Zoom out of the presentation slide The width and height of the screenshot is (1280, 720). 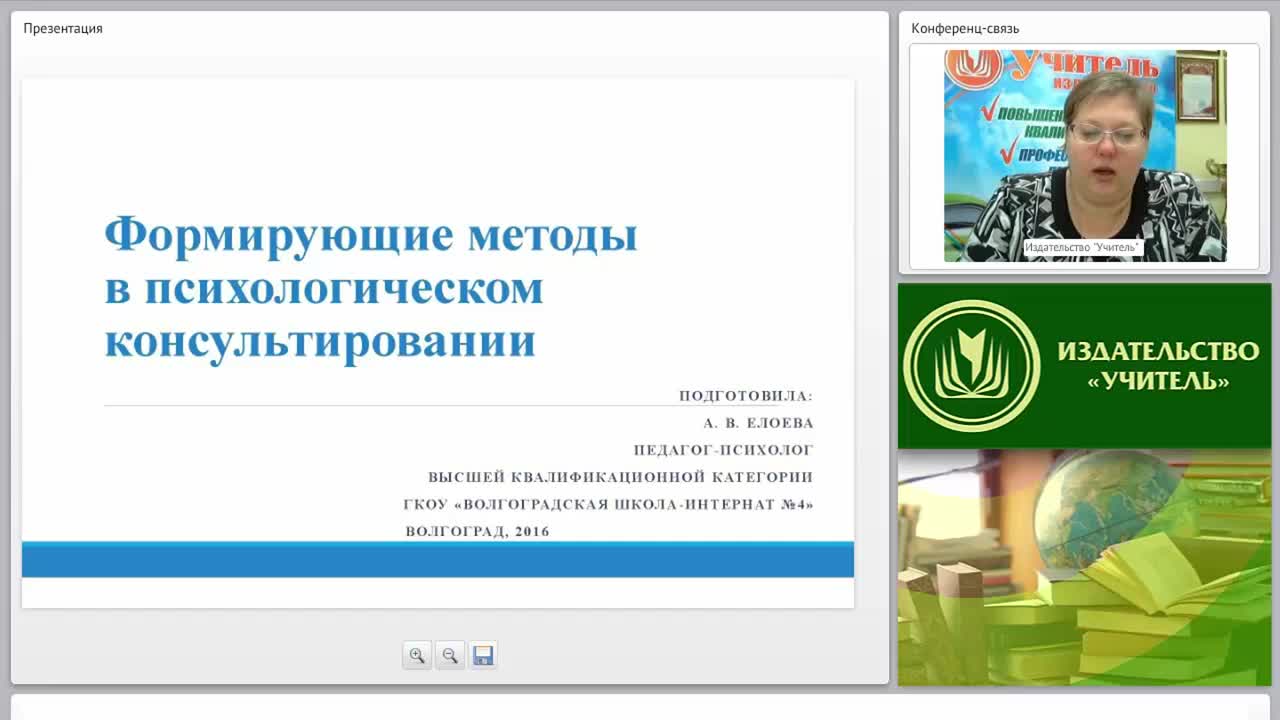point(450,656)
